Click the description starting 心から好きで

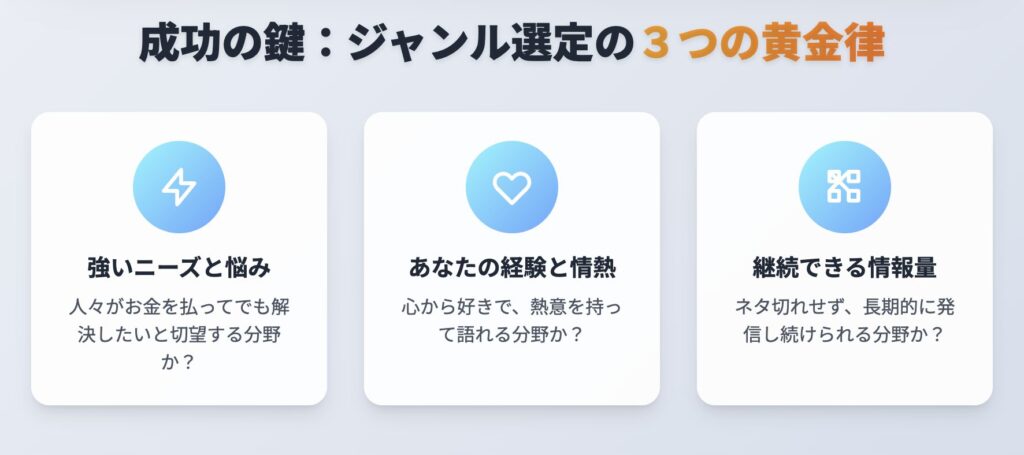click(x=512, y=321)
